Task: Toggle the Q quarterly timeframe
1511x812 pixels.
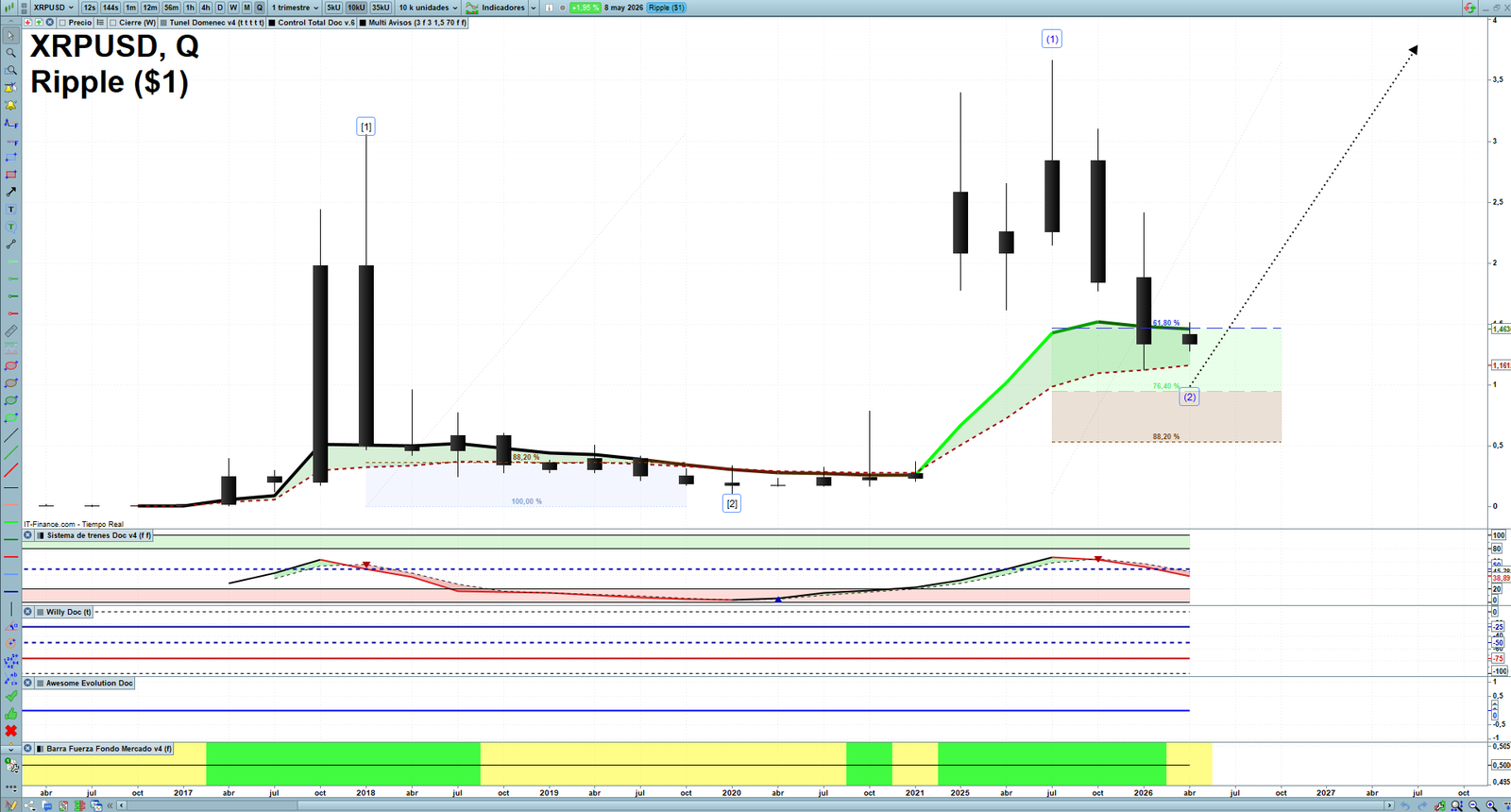Action: (260, 8)
